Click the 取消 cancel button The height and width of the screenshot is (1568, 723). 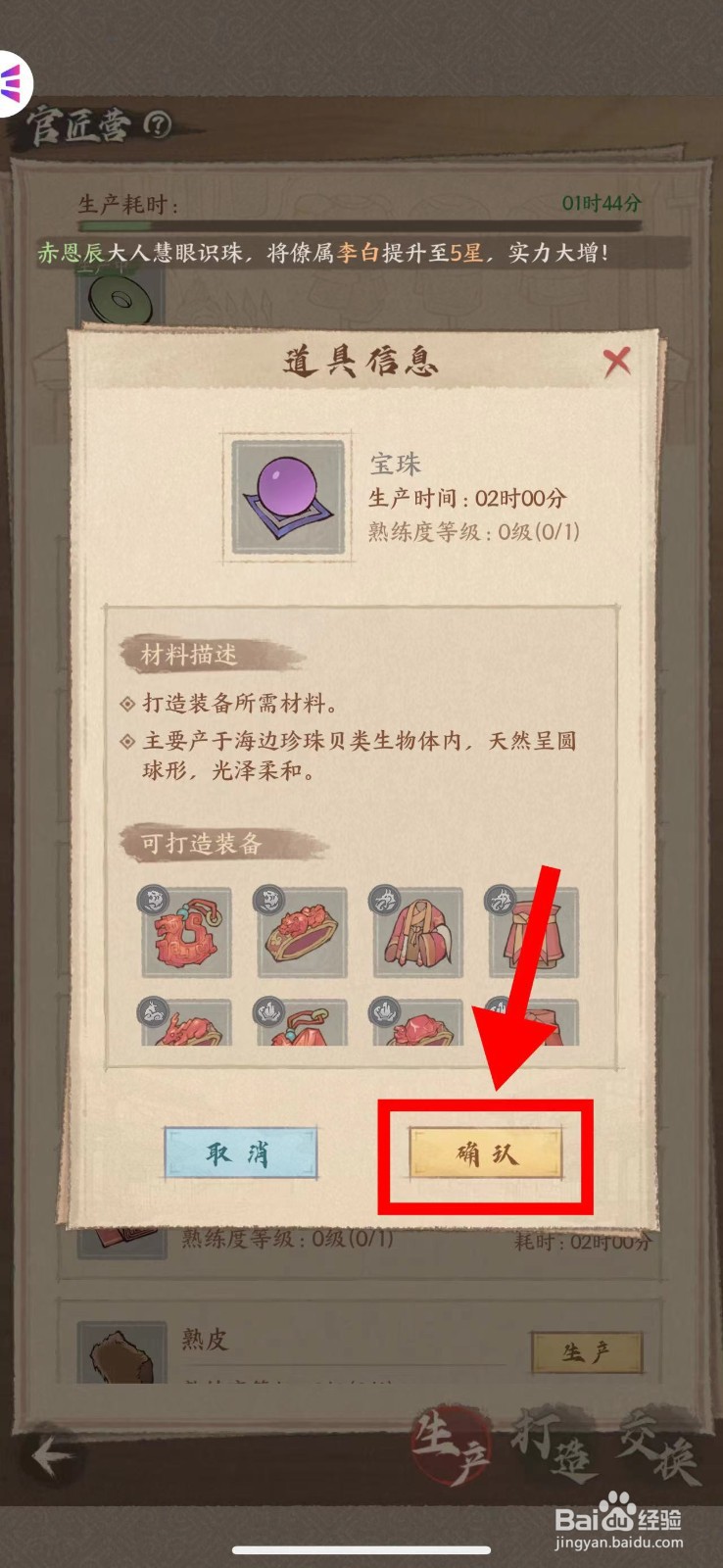click(240, 1153)
